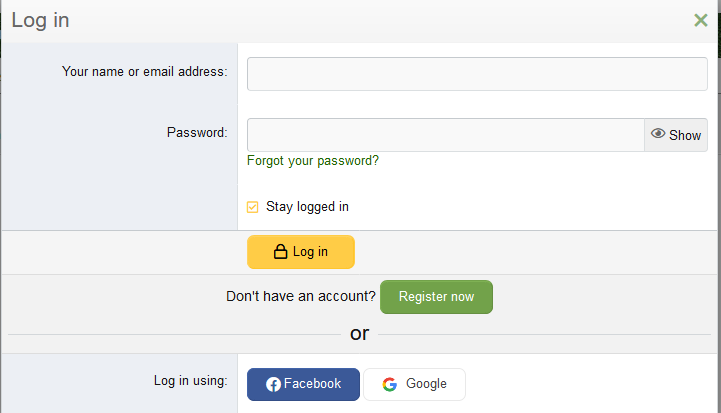This screenshot has width=721, height=413.
Task: Click the 'Your name or email address' label
Action: pyautogui.click(x=144, y=72)
